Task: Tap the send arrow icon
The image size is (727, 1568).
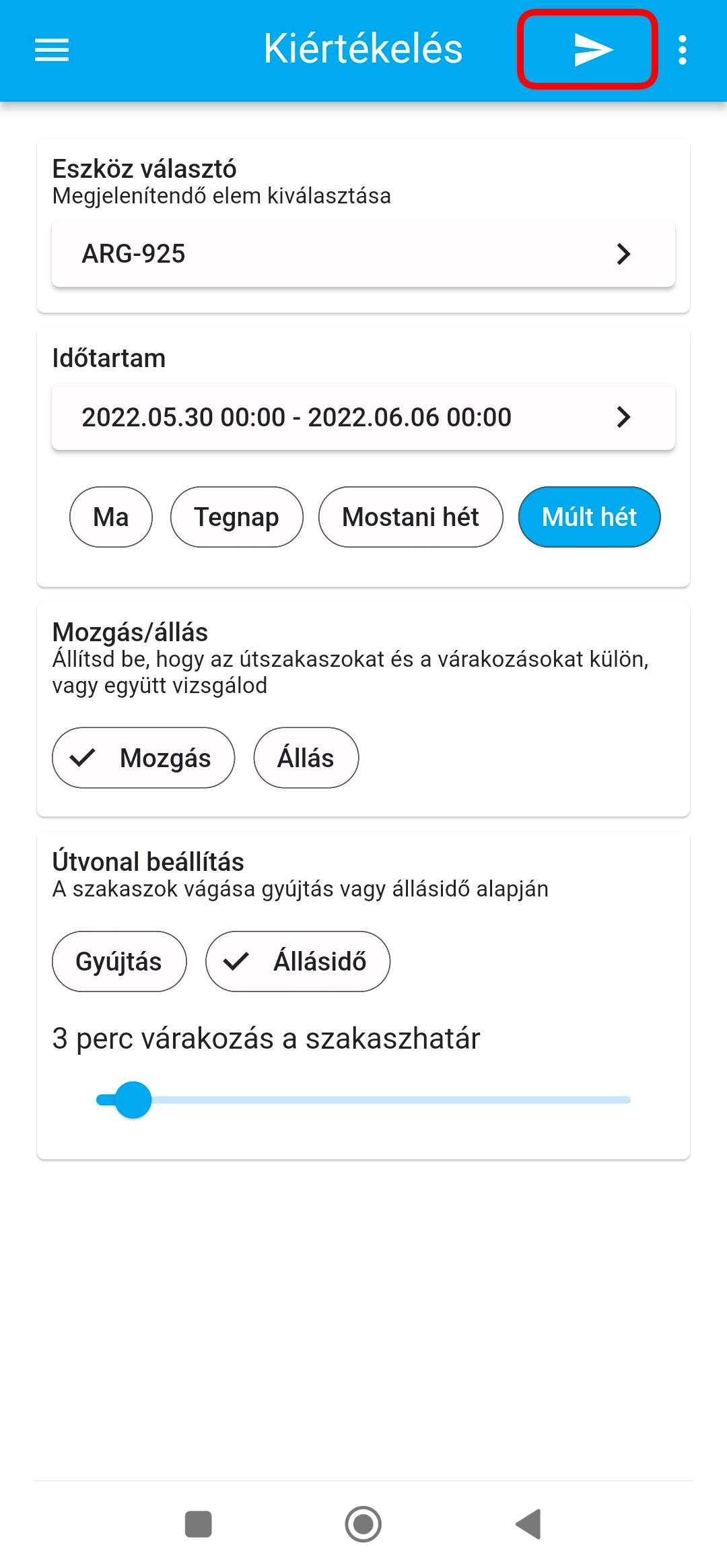Action: [x=591, y=50]
